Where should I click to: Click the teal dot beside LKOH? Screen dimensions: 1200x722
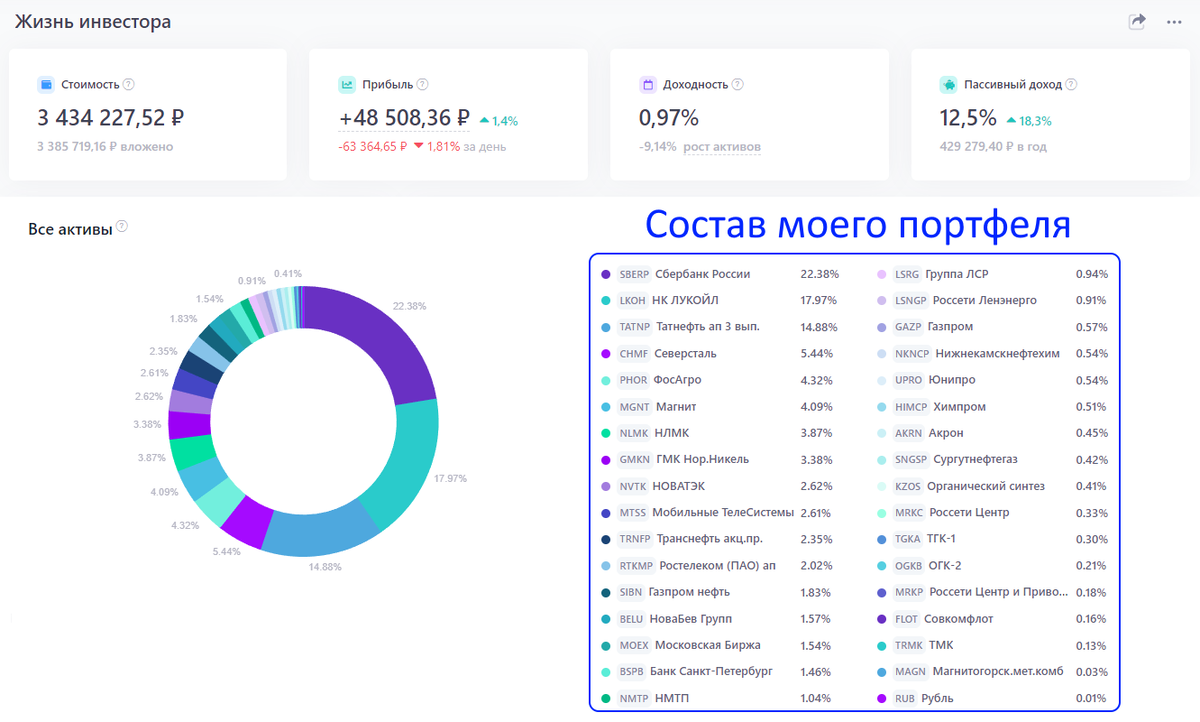click(x=606, y=300)
